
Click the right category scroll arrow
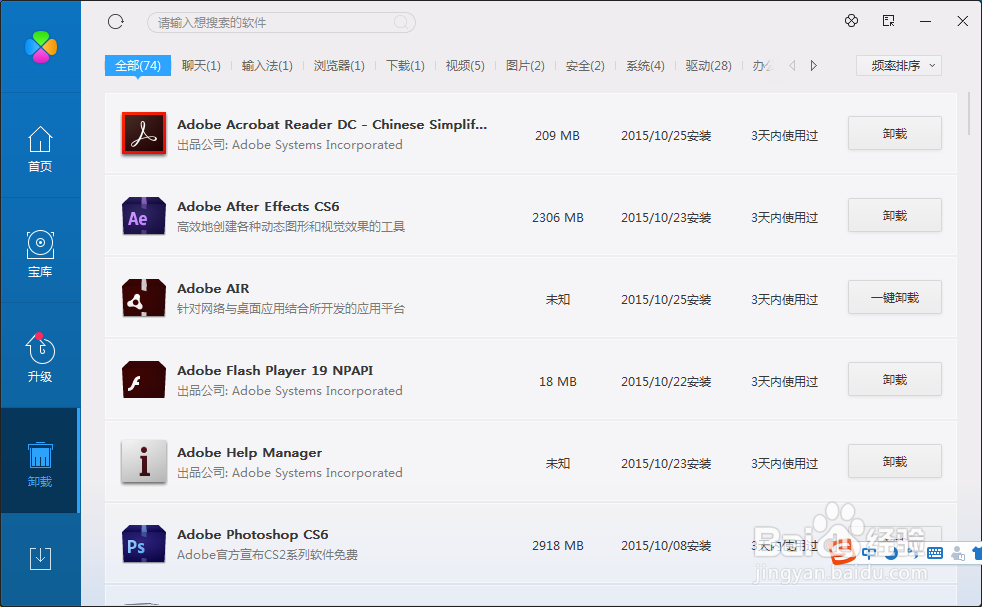[813, 66]
